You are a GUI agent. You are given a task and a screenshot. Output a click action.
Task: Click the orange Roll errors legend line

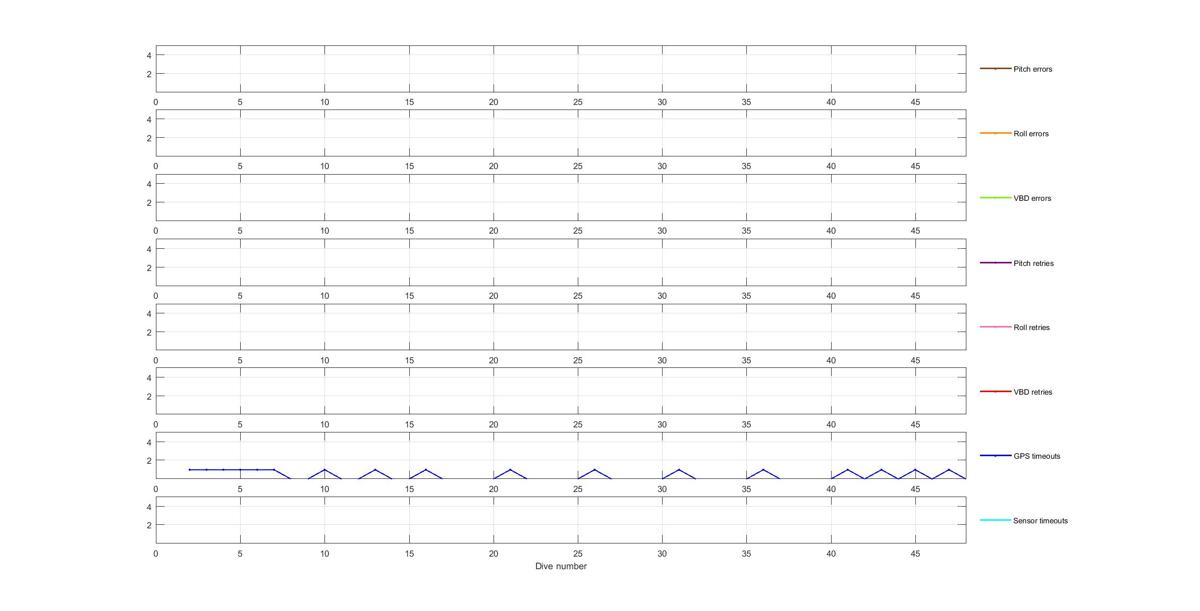point(995,133)
